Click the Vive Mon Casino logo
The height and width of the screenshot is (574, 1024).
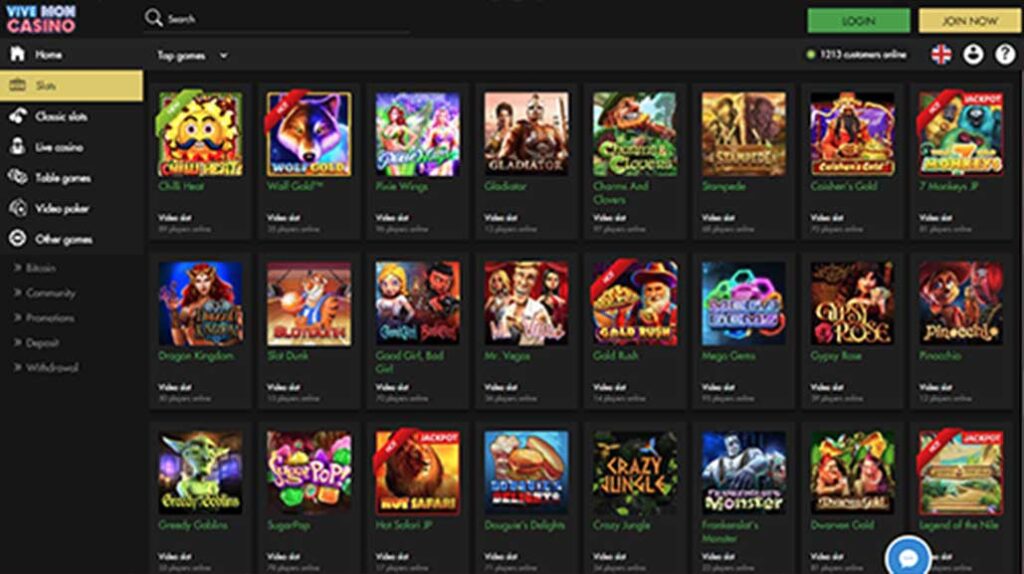click(41, 19)
